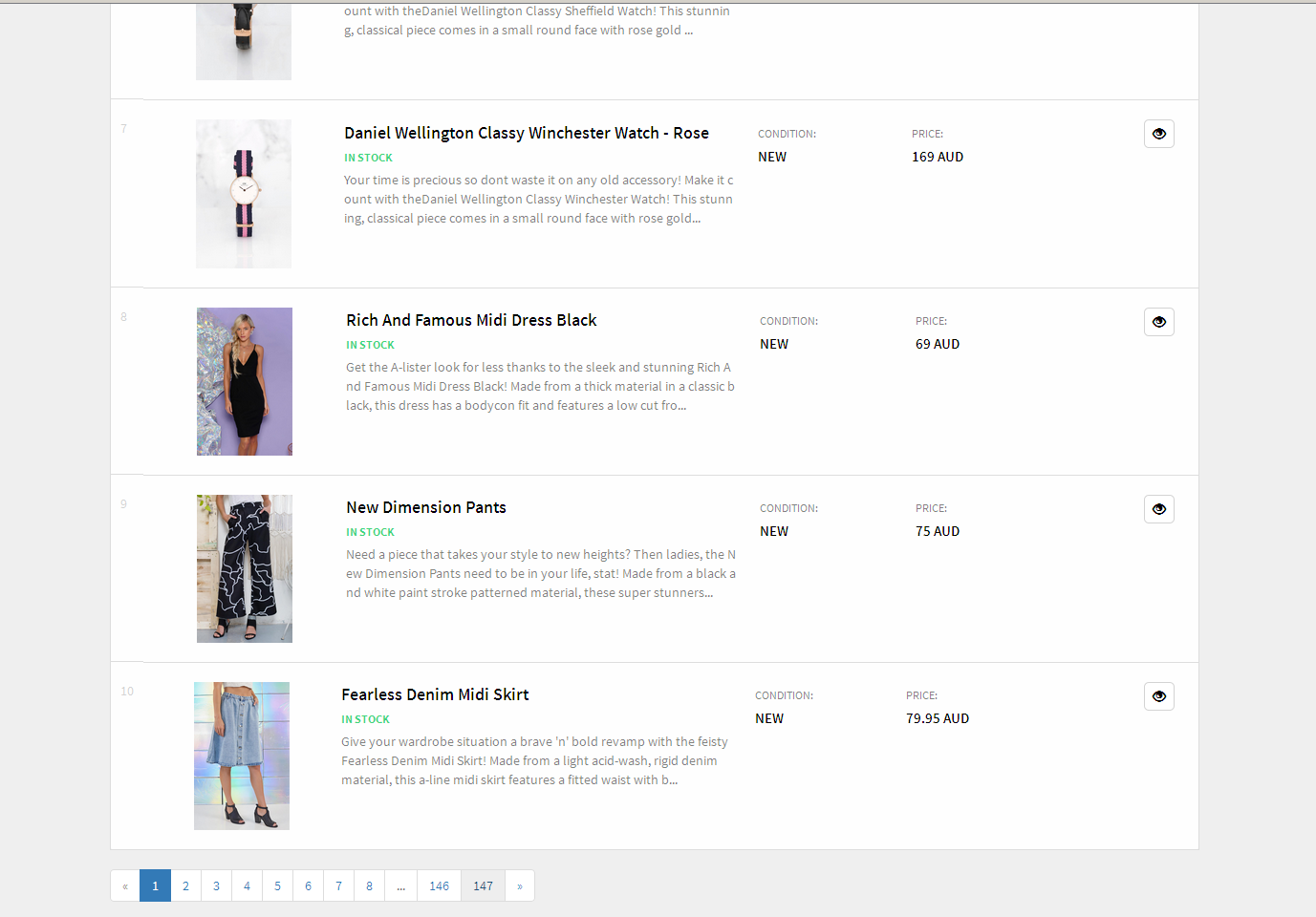This screenshot has width=1316, height=917.
Task: Go to page 5 of results
Action: (x=277, y=885)
